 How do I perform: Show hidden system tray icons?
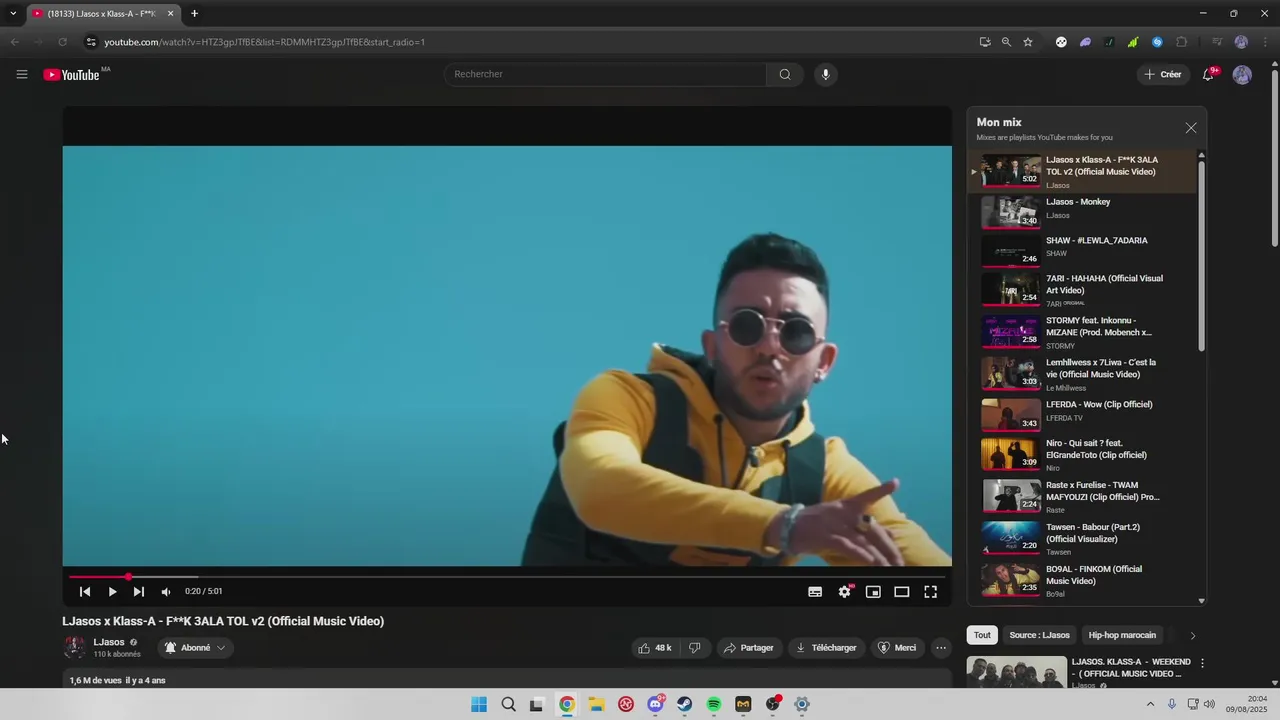tap(1150, 704)
